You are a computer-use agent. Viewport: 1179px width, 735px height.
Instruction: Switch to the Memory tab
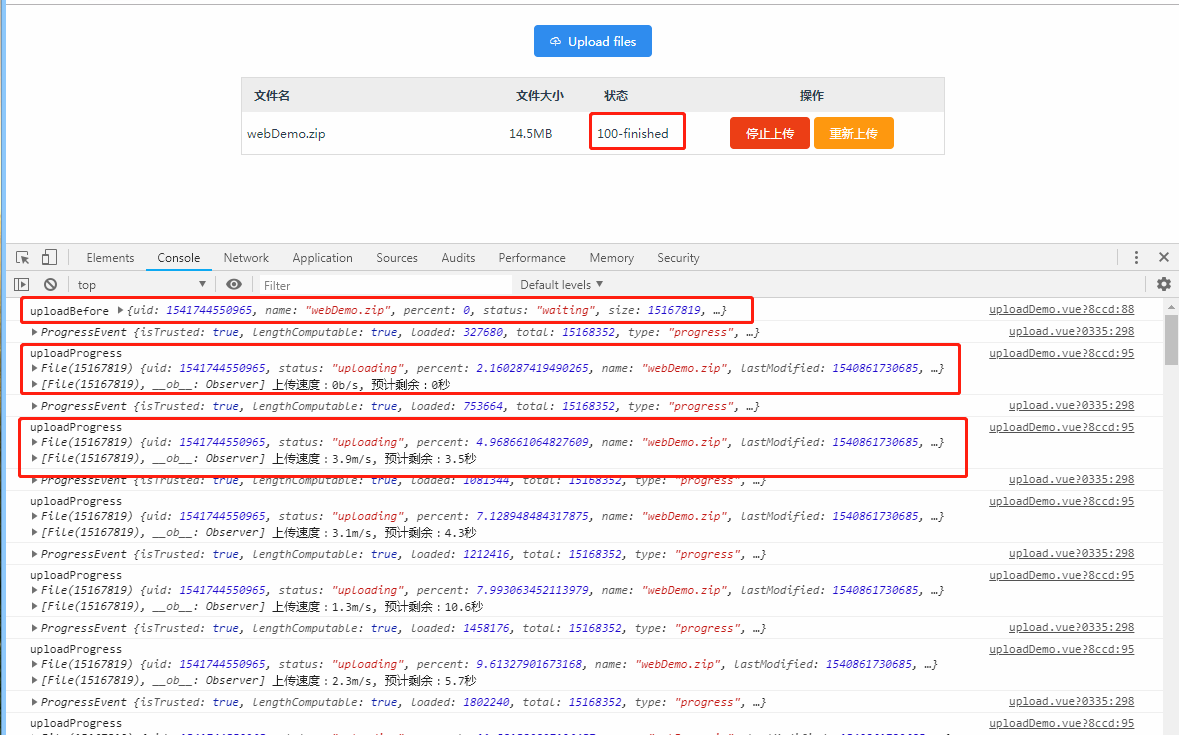coord(611,258)
